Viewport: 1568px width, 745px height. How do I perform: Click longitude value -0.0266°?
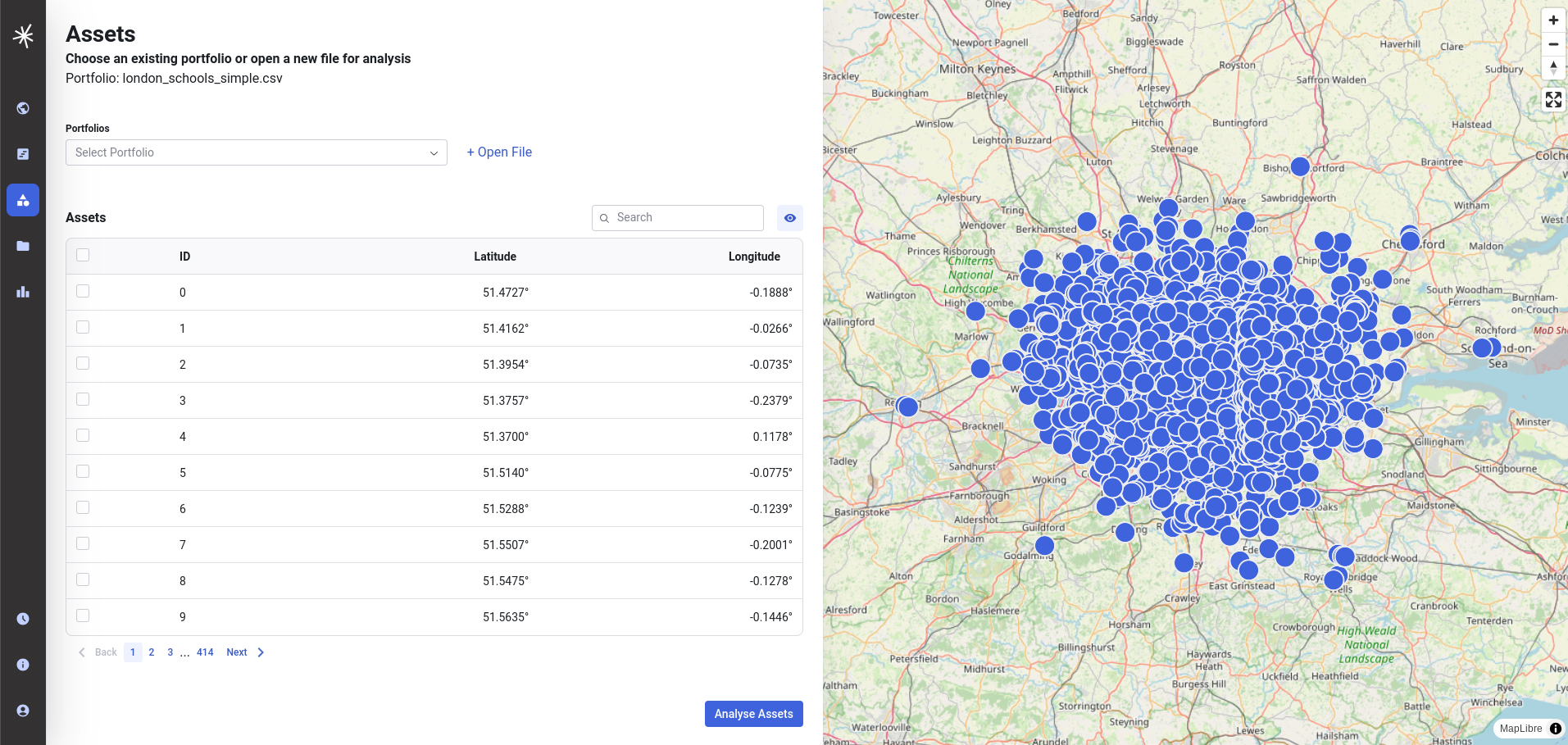coord(771,329)
